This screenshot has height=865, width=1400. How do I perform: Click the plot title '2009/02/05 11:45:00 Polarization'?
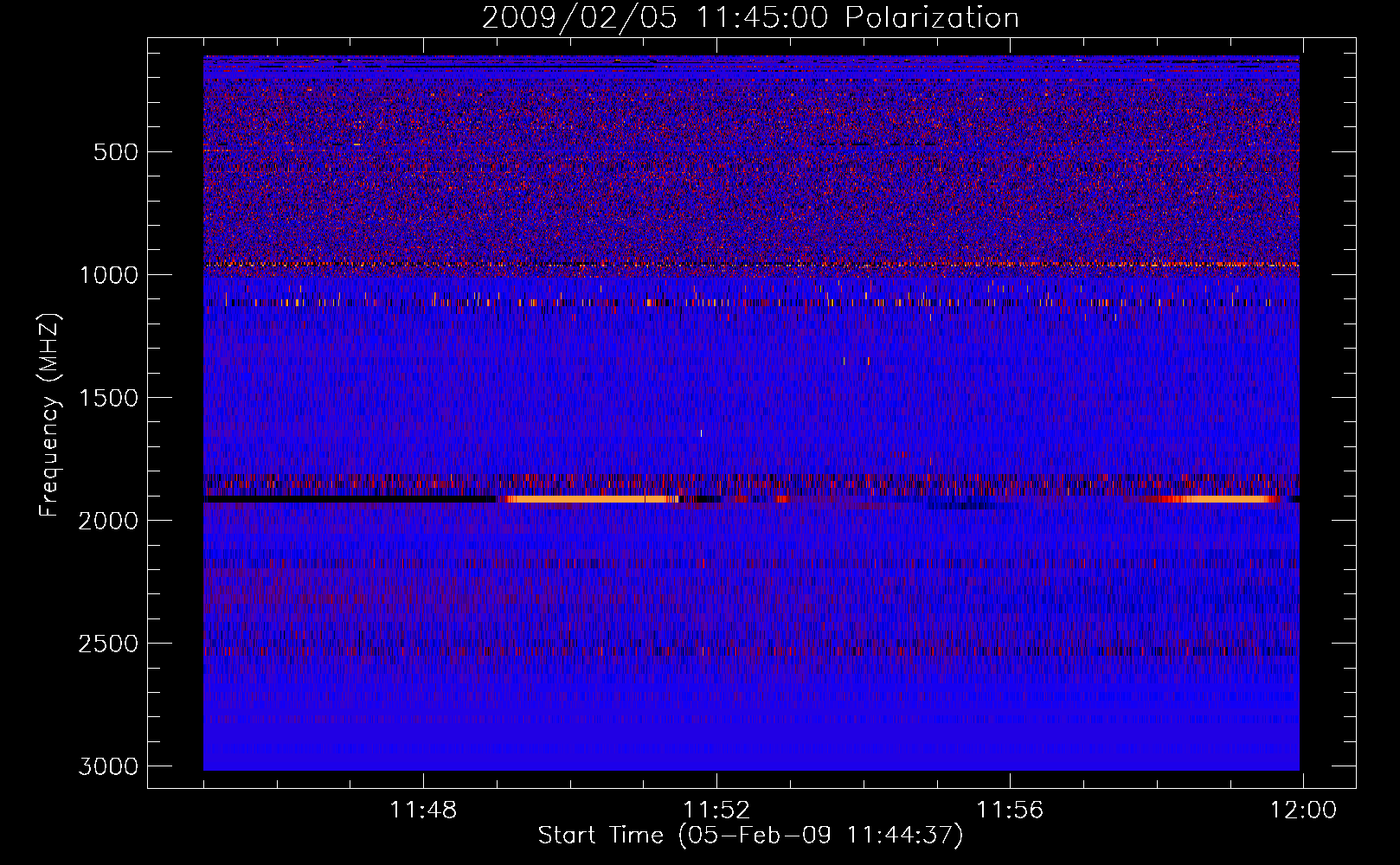[x=750, y=18]
